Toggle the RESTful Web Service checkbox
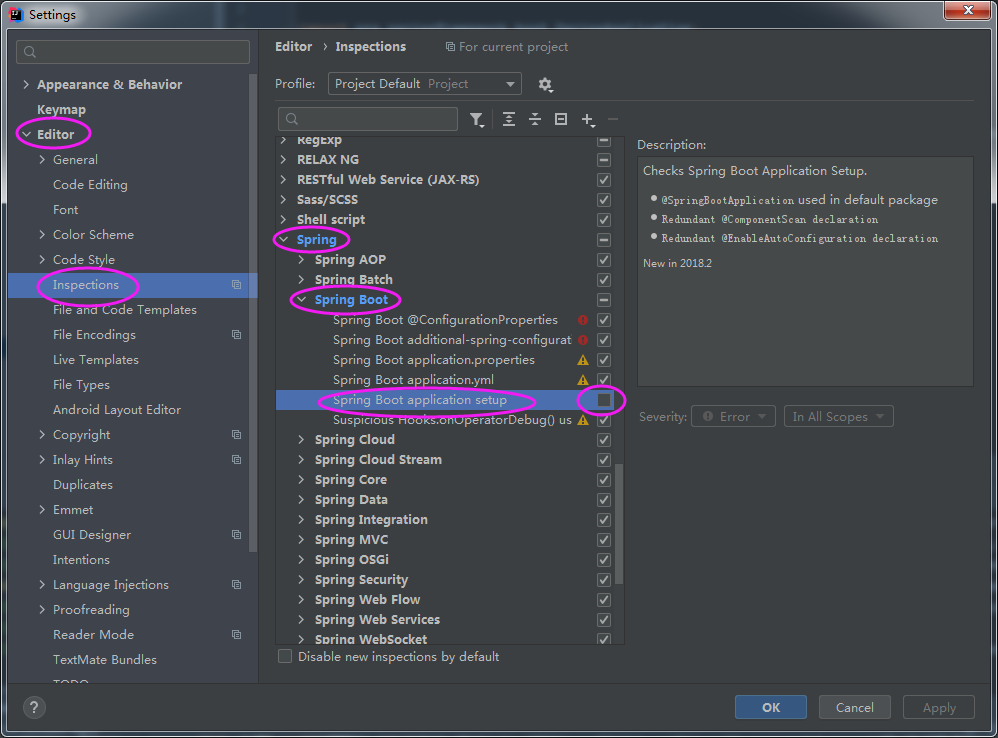The height and width of the screenshot is (738, 998). 604,179
